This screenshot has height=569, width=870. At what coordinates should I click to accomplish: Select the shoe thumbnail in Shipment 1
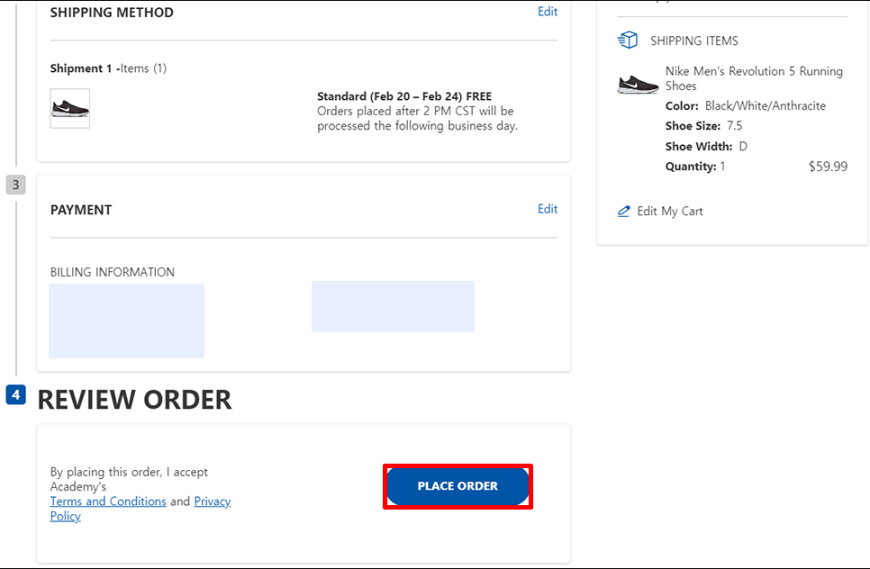[x=70, y=108]
